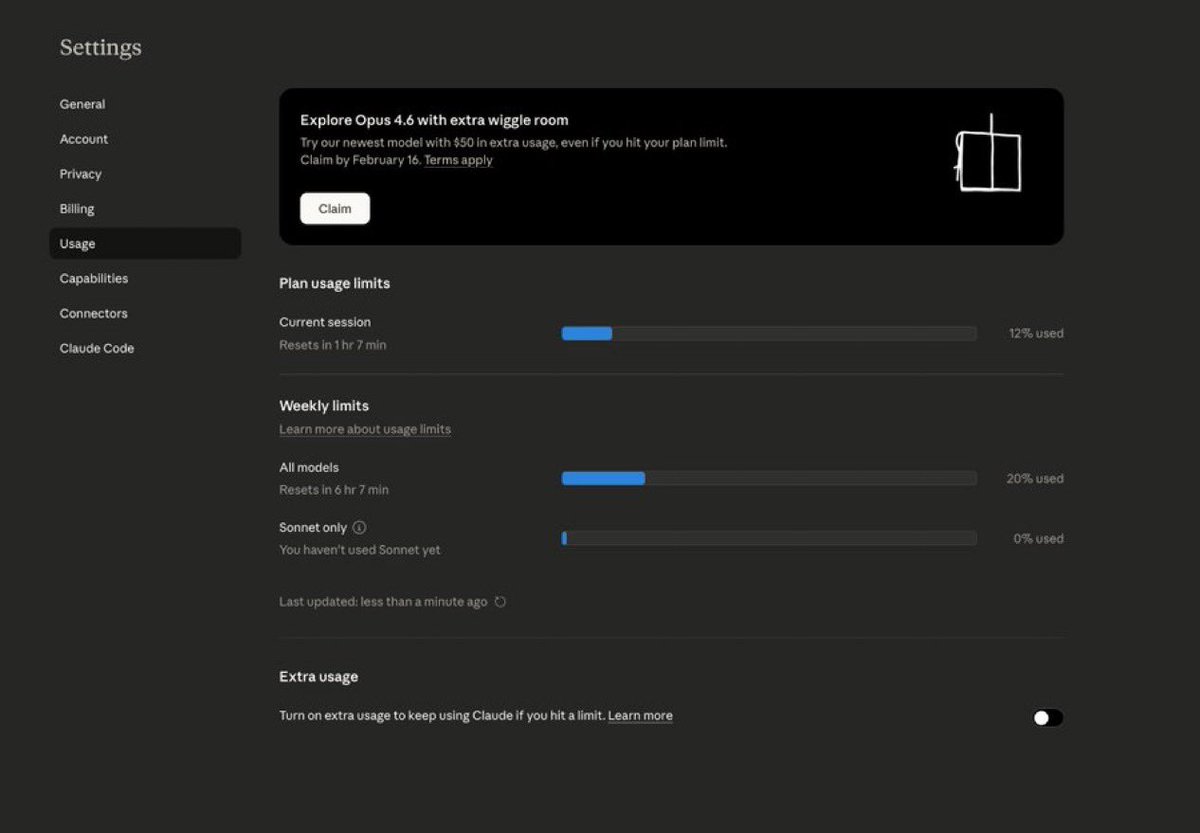The width and height of the screenshot is (1200, 833).
Task: Click the 'Resets in 1 hr 7 min' text
Action: pos(332,345)
